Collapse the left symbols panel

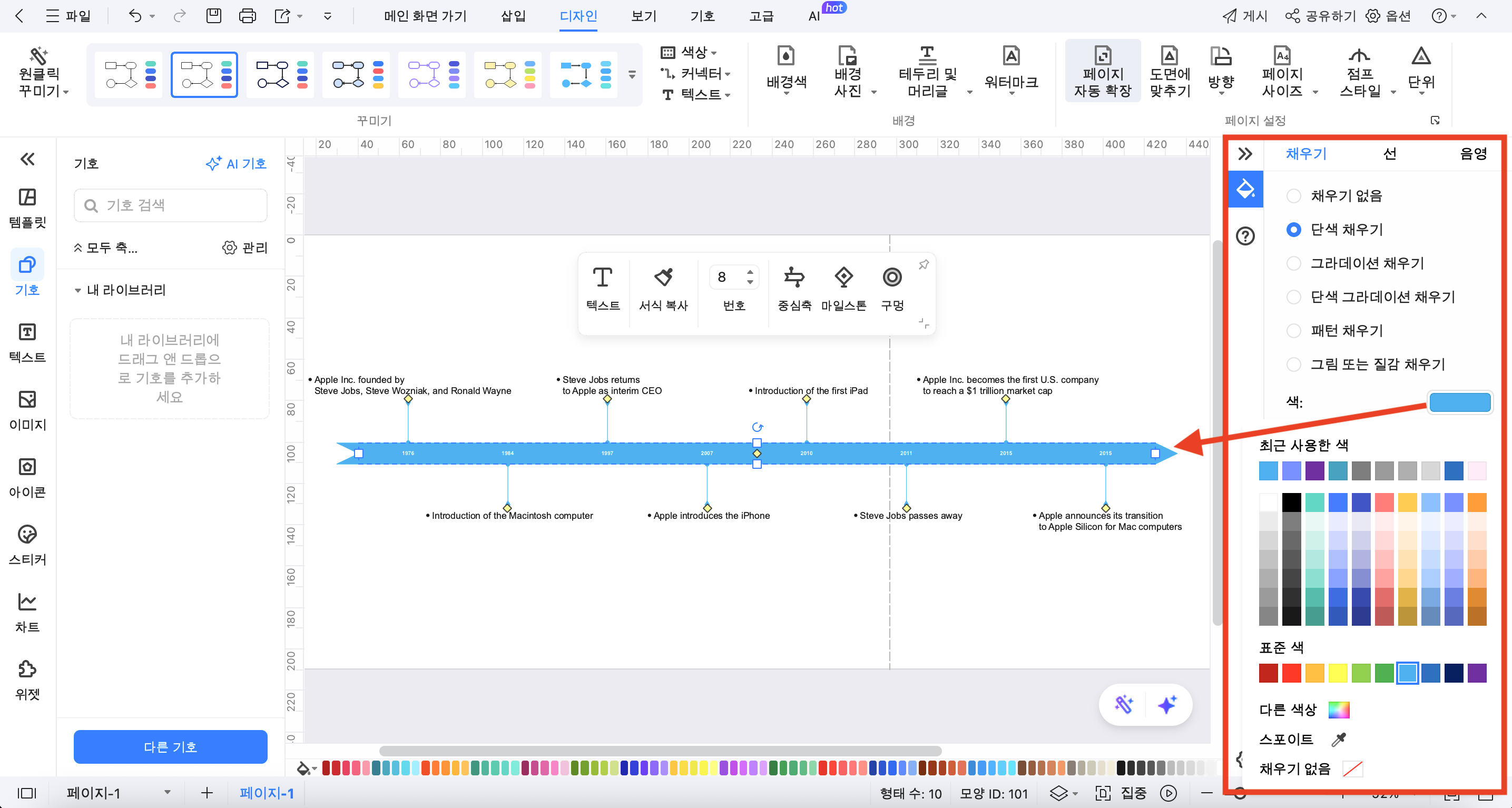pos(27,159)
